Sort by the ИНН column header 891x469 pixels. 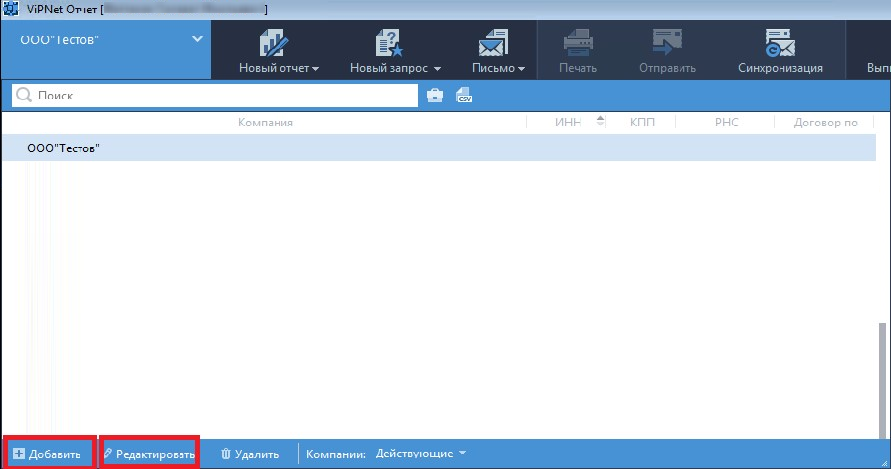pyautogui.click(x=566, y=122)
